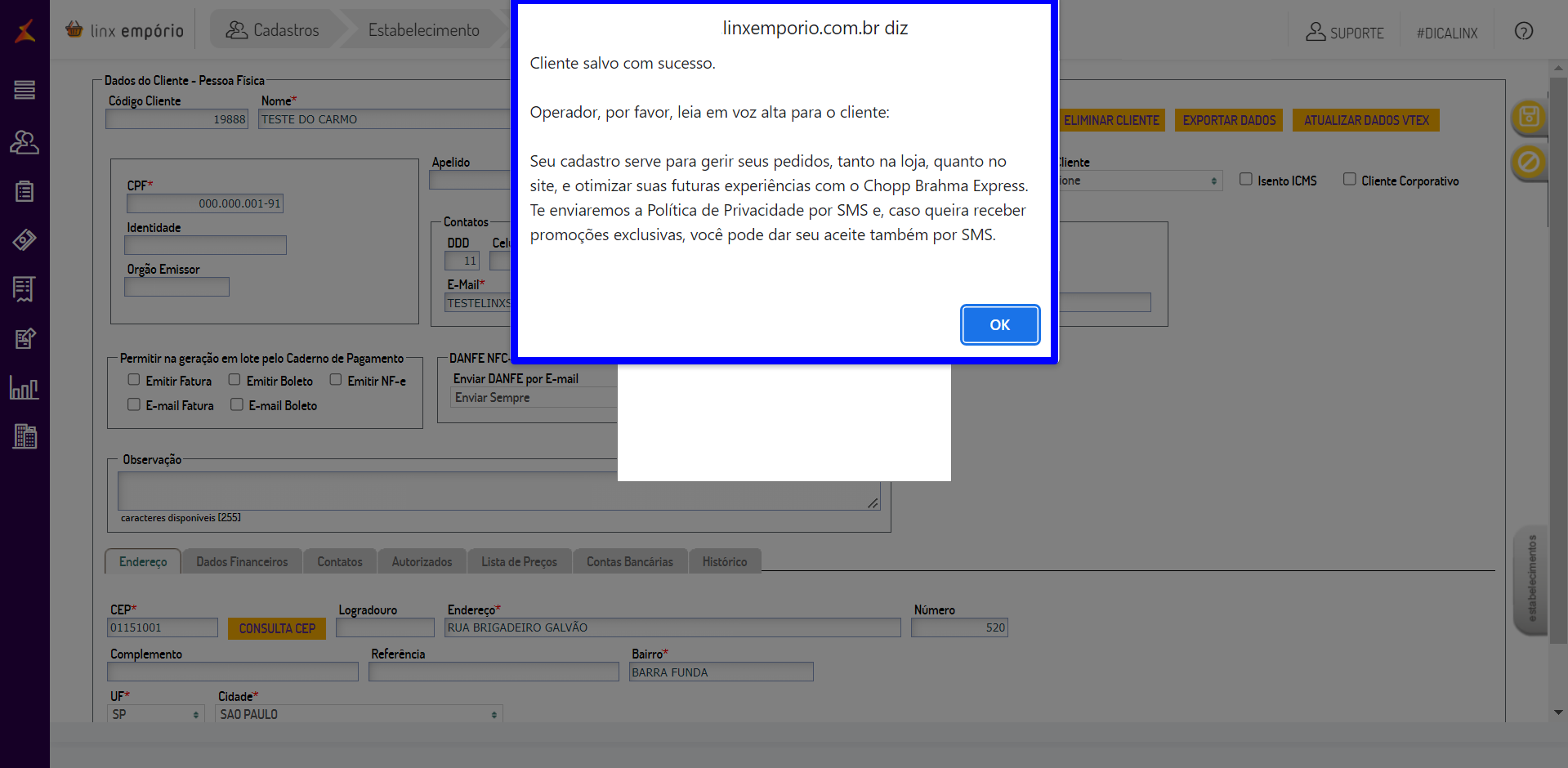Toggle Cliente Corporativo checkbox
The width and height of the screenshot is (1568, 768).
click(1350, 179)
